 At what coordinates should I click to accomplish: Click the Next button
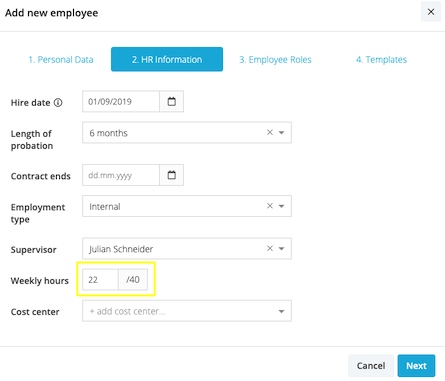[x=416, y=366]
